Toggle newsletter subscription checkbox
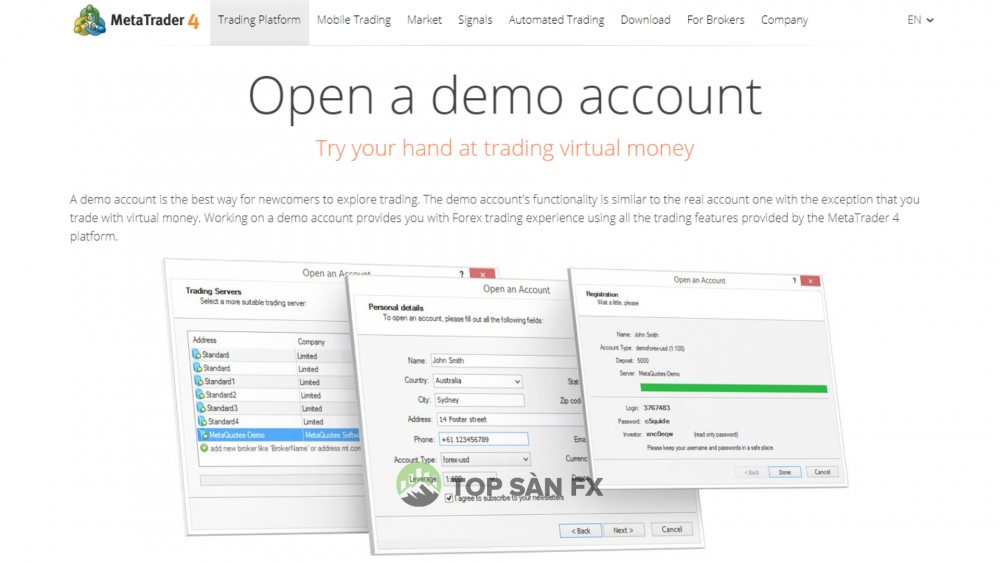1000x563 pixels. [449, 498]
